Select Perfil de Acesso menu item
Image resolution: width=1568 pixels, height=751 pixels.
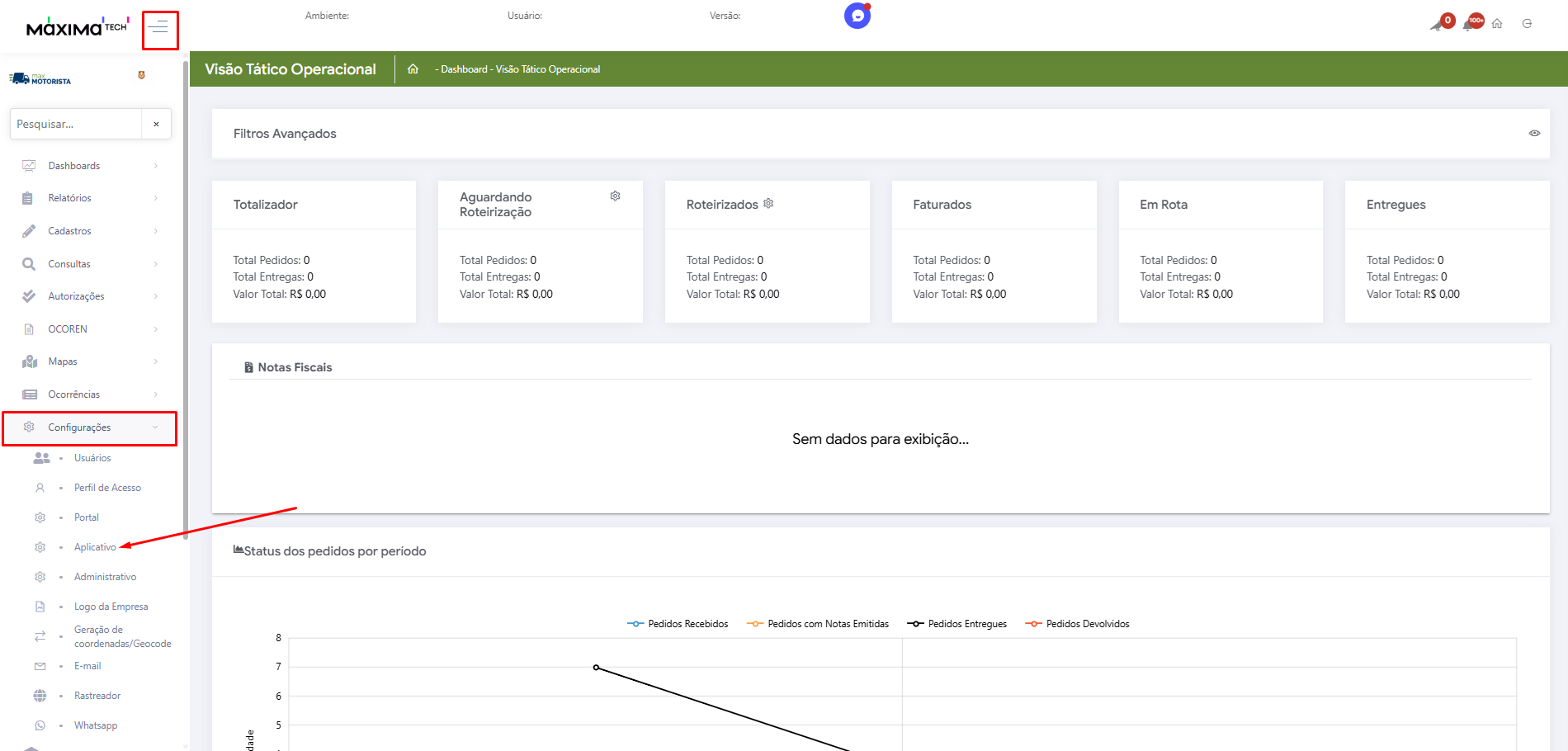point(107,488)
